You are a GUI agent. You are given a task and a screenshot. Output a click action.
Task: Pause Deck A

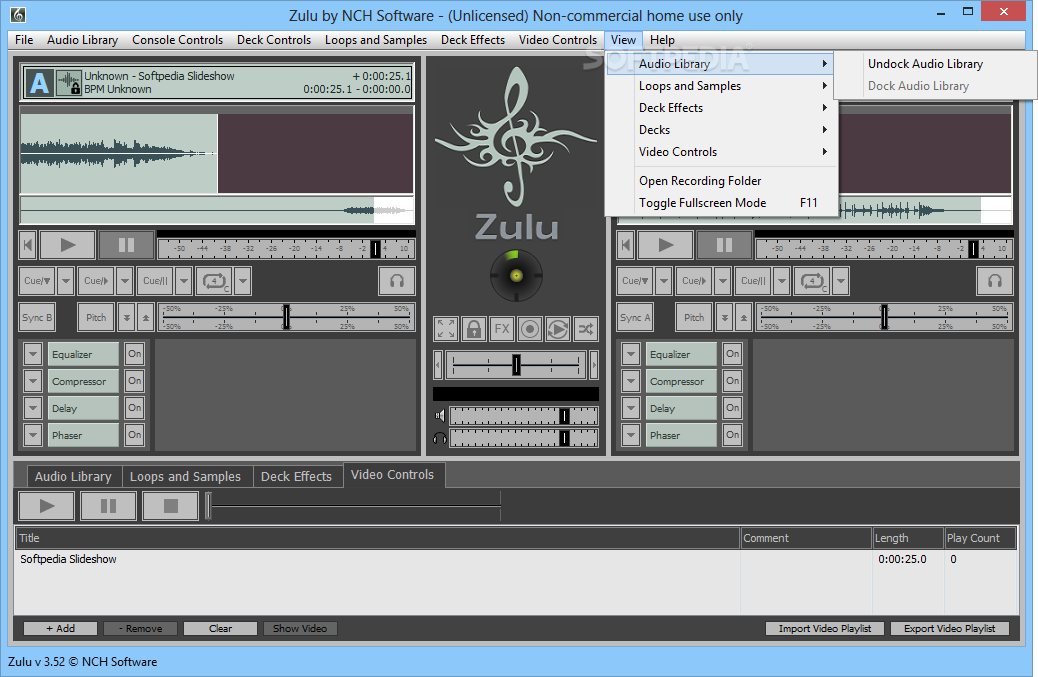(126, 245)
